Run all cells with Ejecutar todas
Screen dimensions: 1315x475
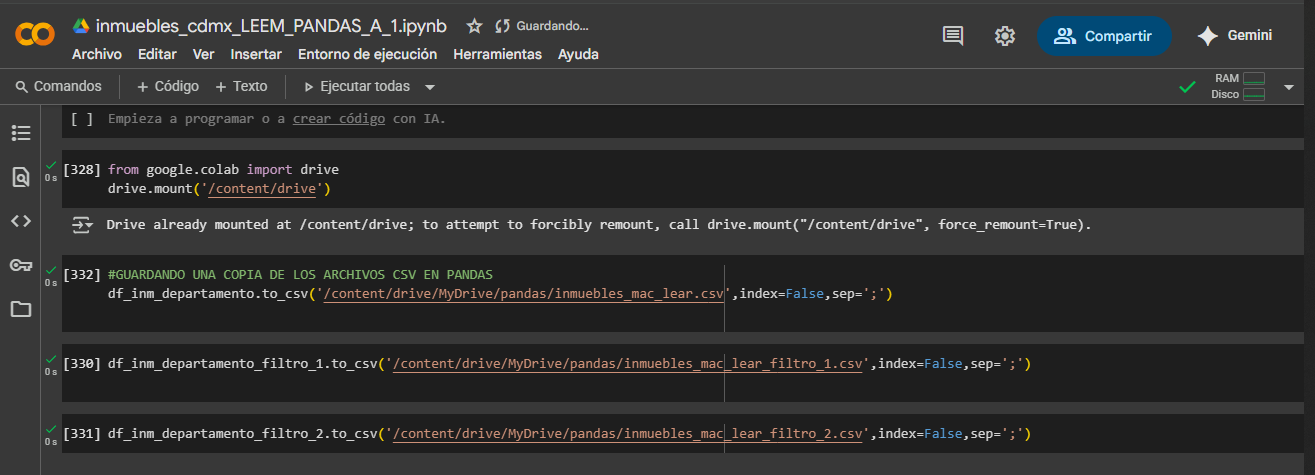click(x=357, y=87)
